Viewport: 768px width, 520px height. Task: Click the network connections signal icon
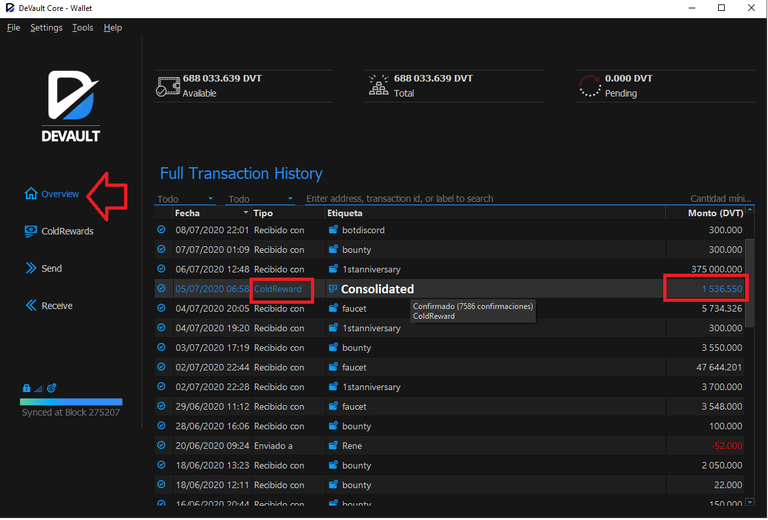tap(38, 389)
